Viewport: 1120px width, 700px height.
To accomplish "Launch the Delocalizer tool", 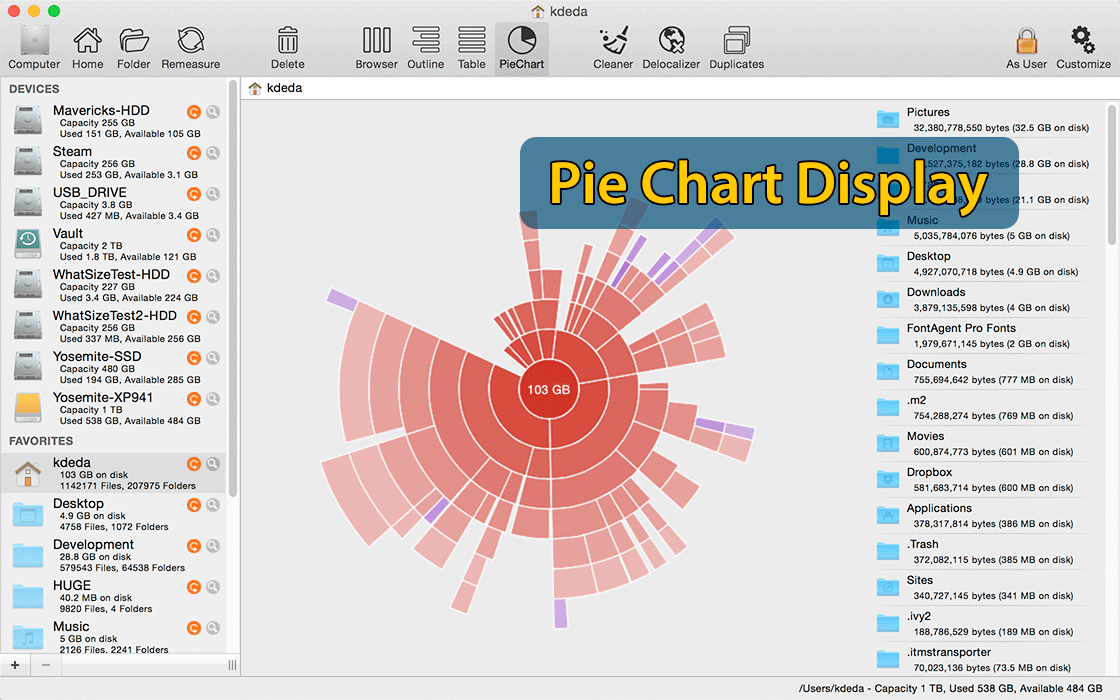I will 670,47.
